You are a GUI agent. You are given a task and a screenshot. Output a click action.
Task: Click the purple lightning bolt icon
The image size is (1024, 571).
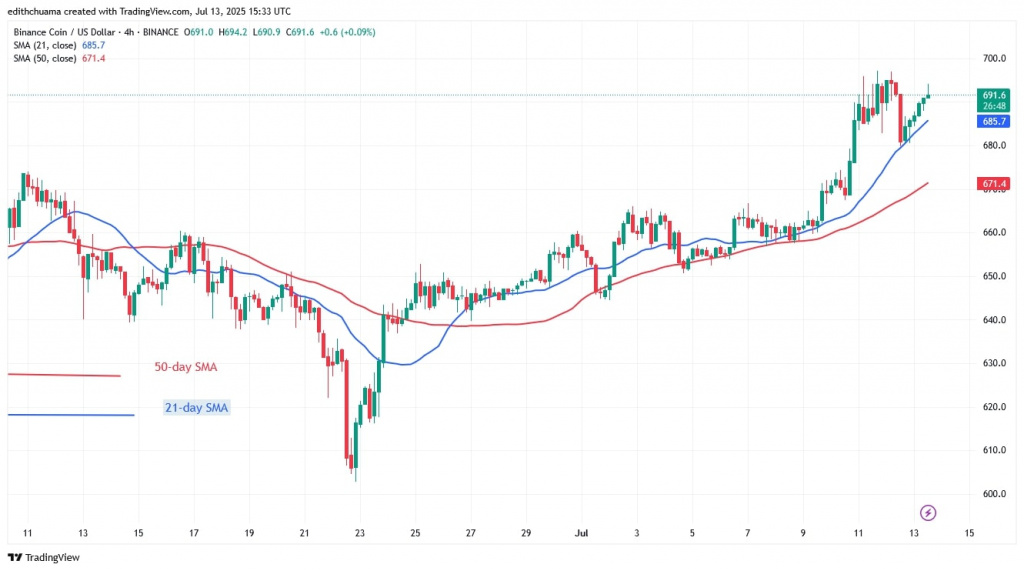927,513
